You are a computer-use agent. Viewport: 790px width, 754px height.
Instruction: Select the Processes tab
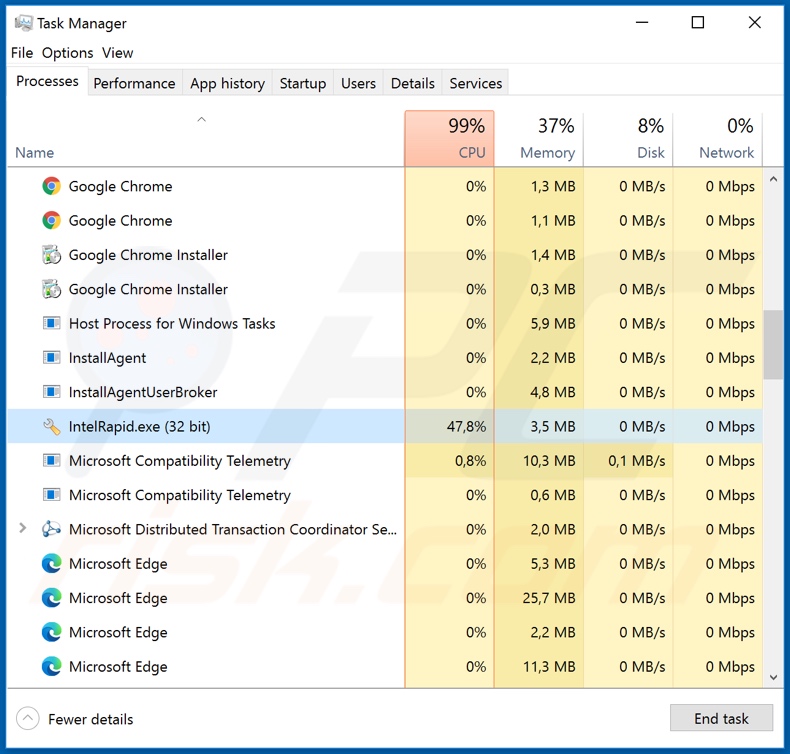[x=47, y=81]
